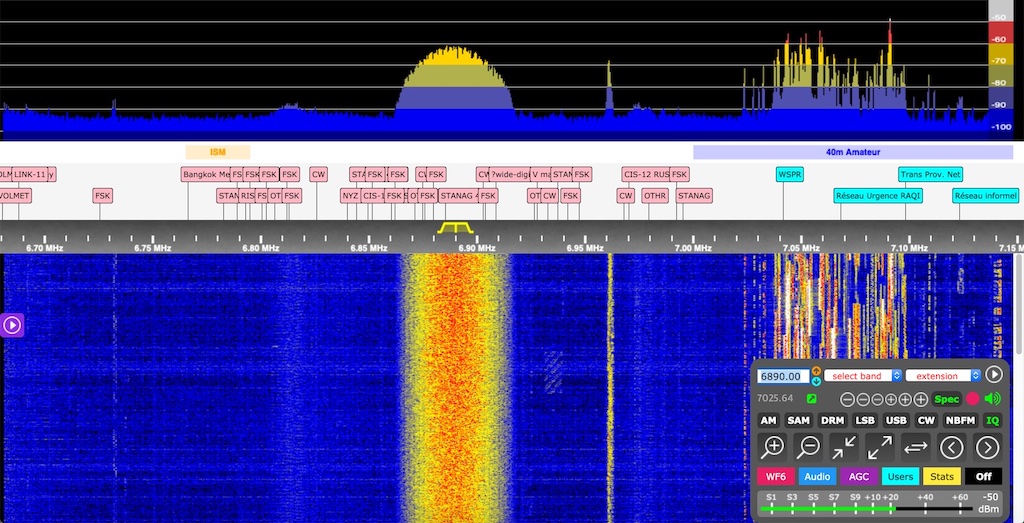1024x523 pixels.
Task: Select USB demodulation mode
Action: tap(896, 421)
